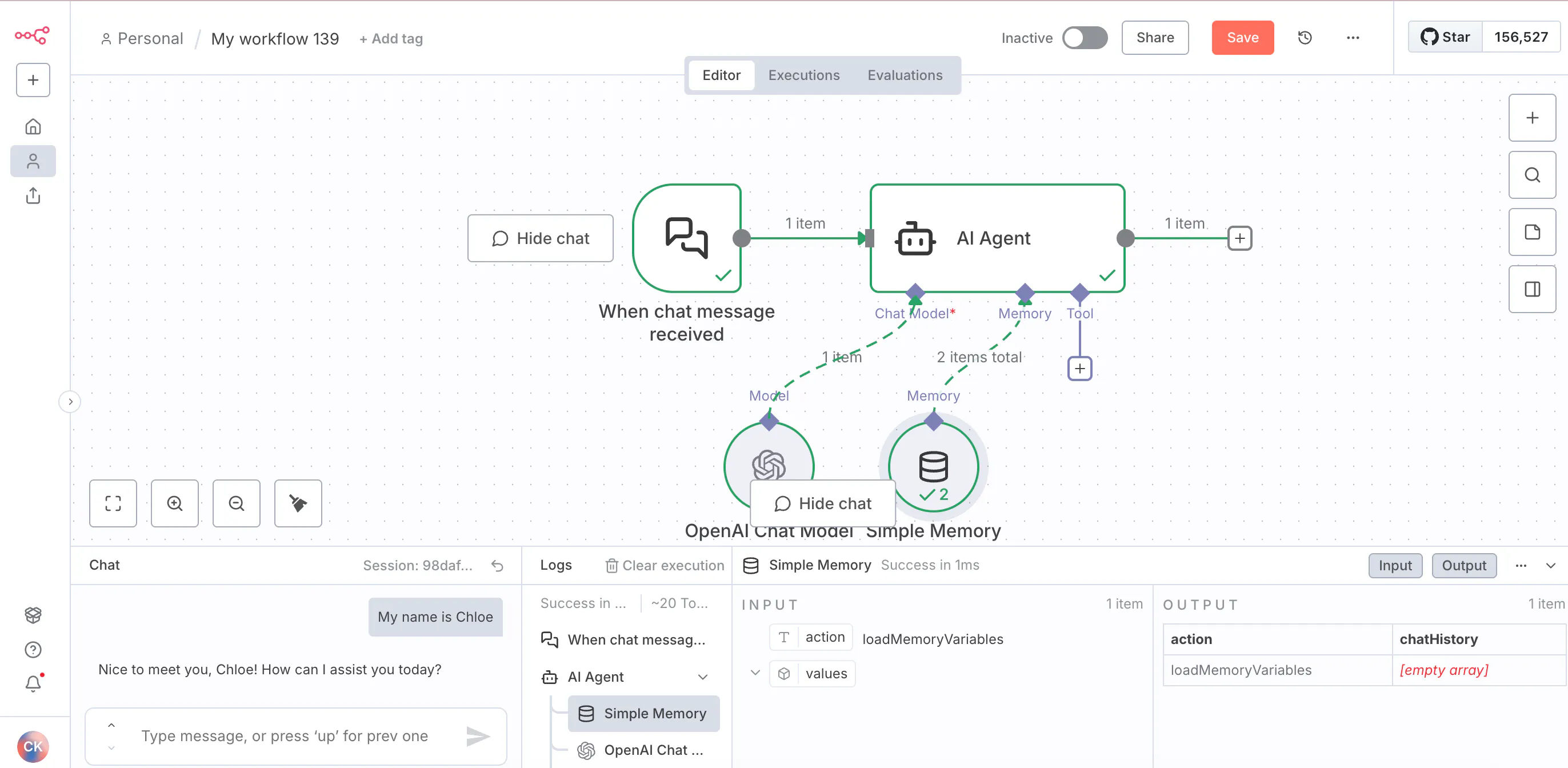Click the plus button in left sidebar
The height and width of the screenshot is (768, 1568).
[33, 80]
